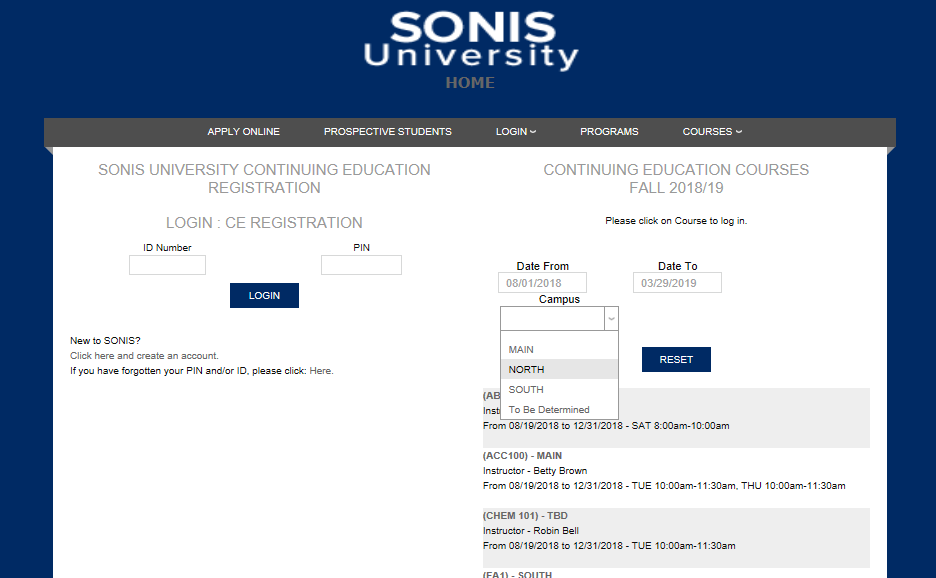Expand the COURSES navigation dropdown
Image resolution: width=936 pixels, height=578 pixels.
pyautogui.click(x=712, y=132)
